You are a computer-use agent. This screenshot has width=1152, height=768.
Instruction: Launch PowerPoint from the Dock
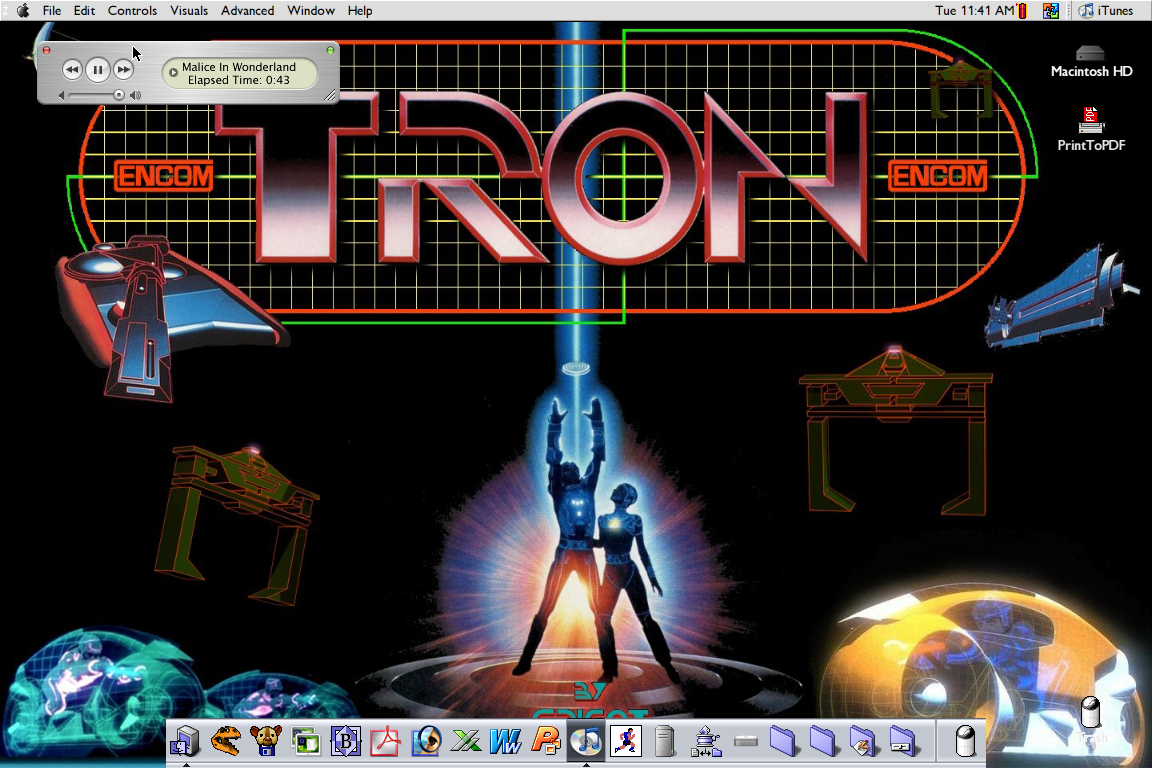pyautogui.click(x=546, y=742)
